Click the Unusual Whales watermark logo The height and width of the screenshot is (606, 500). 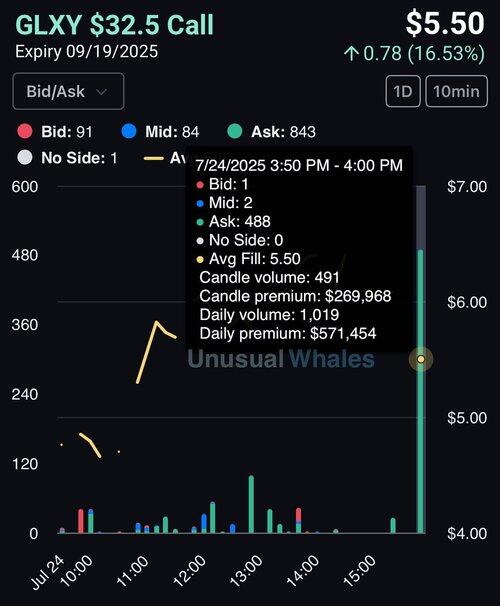(x=281, y=359)
